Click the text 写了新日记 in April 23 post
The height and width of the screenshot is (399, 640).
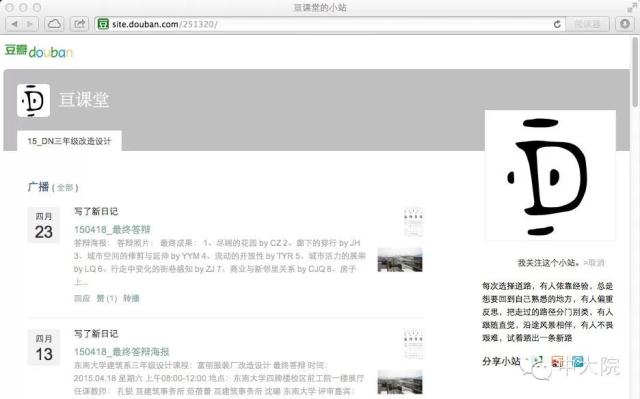(96, 211)
